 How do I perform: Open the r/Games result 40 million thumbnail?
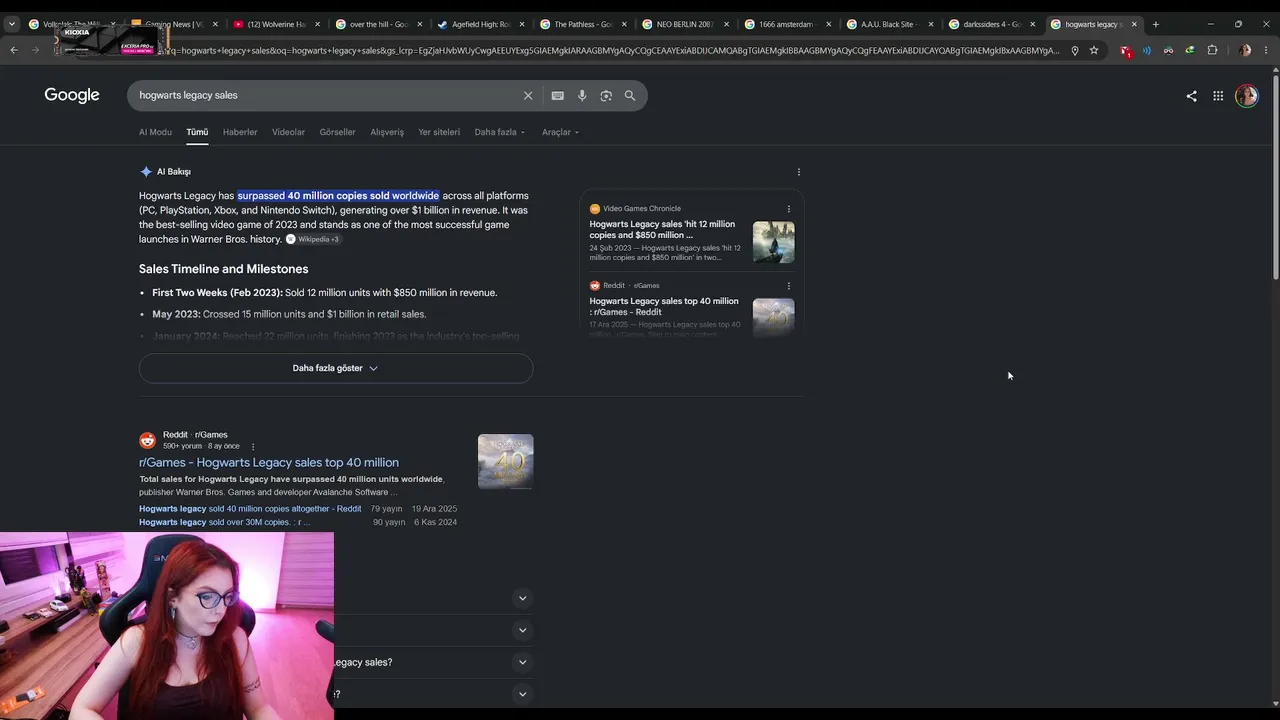pos(505,462)
